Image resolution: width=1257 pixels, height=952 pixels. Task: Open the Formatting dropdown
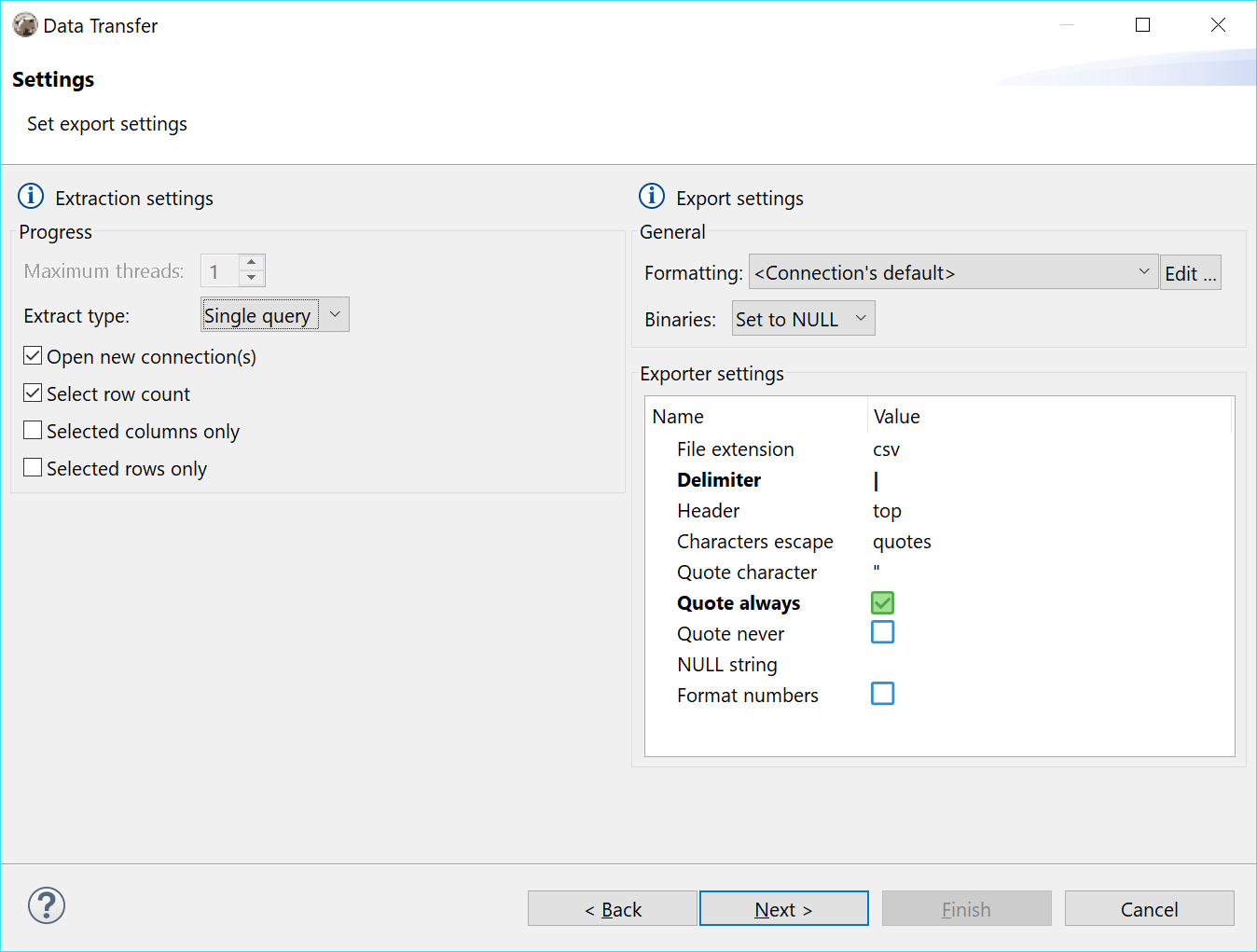(x=953, y=272)
